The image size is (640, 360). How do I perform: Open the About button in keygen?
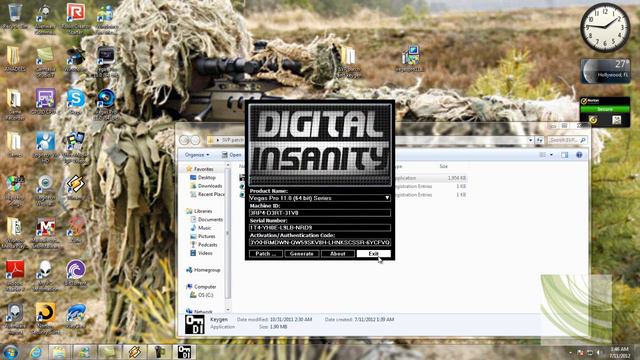(337, 254)
